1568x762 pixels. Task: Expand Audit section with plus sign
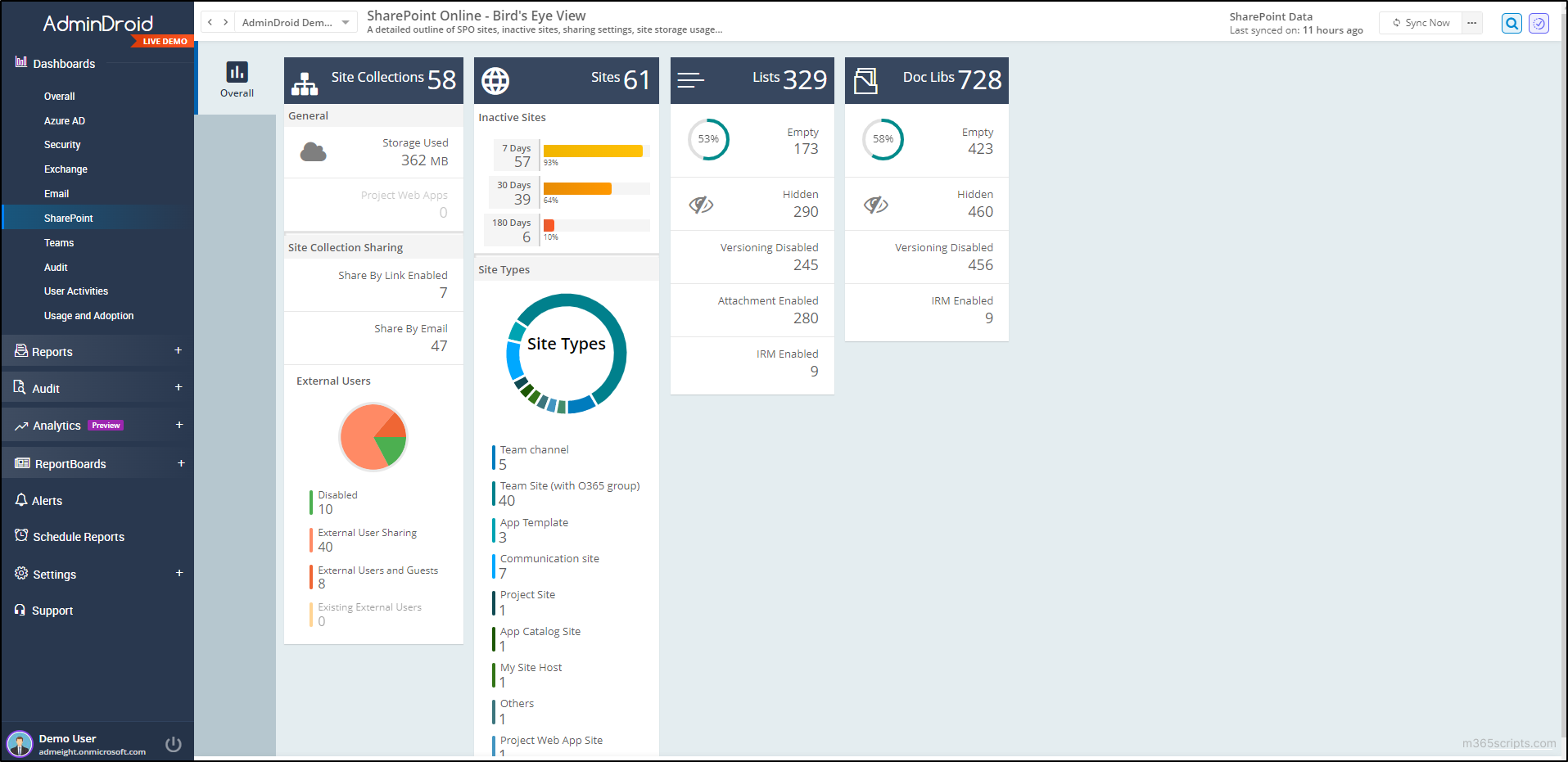coord(178,387)
